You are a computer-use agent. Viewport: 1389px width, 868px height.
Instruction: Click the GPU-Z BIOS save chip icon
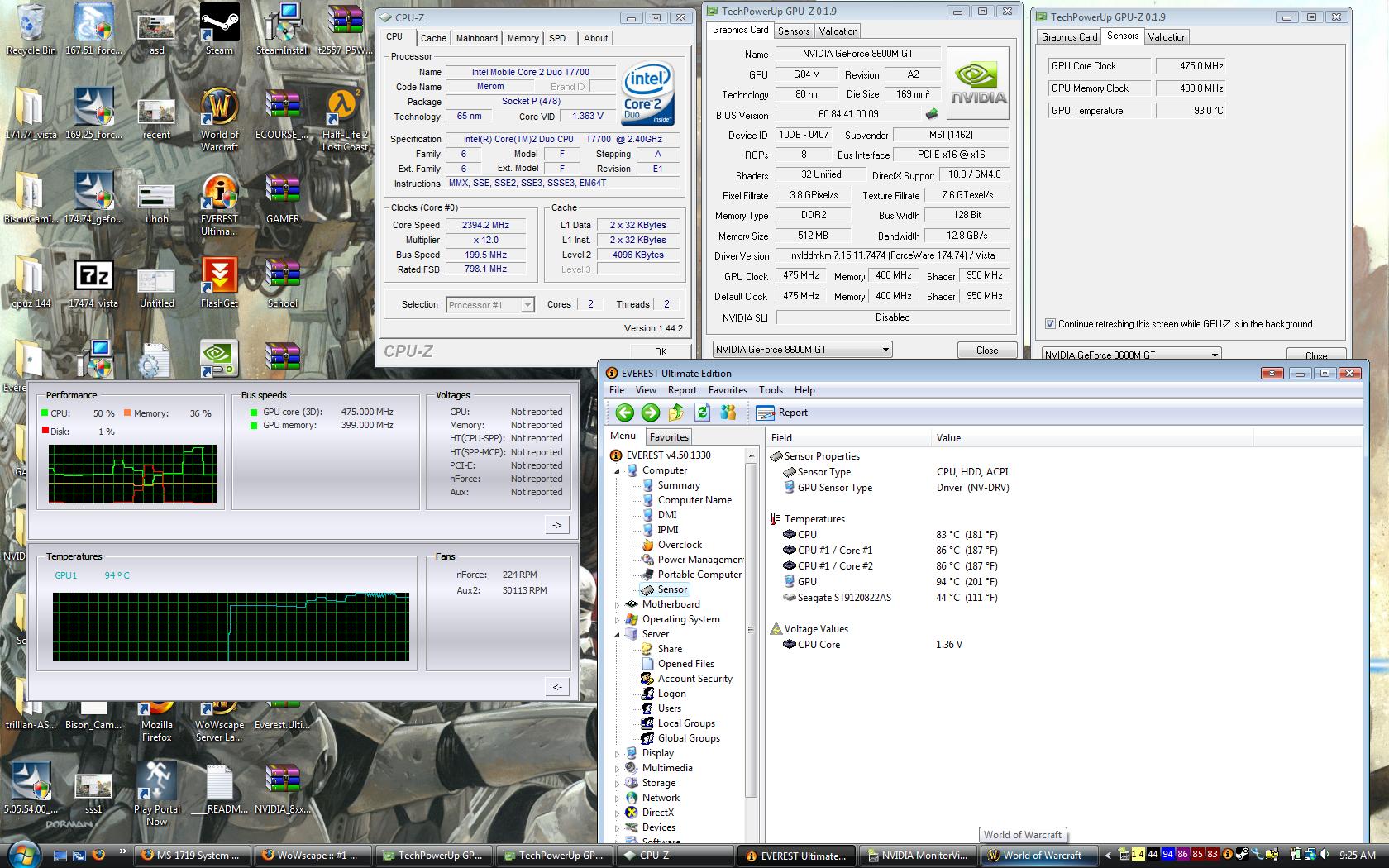[x=932, y=114]
